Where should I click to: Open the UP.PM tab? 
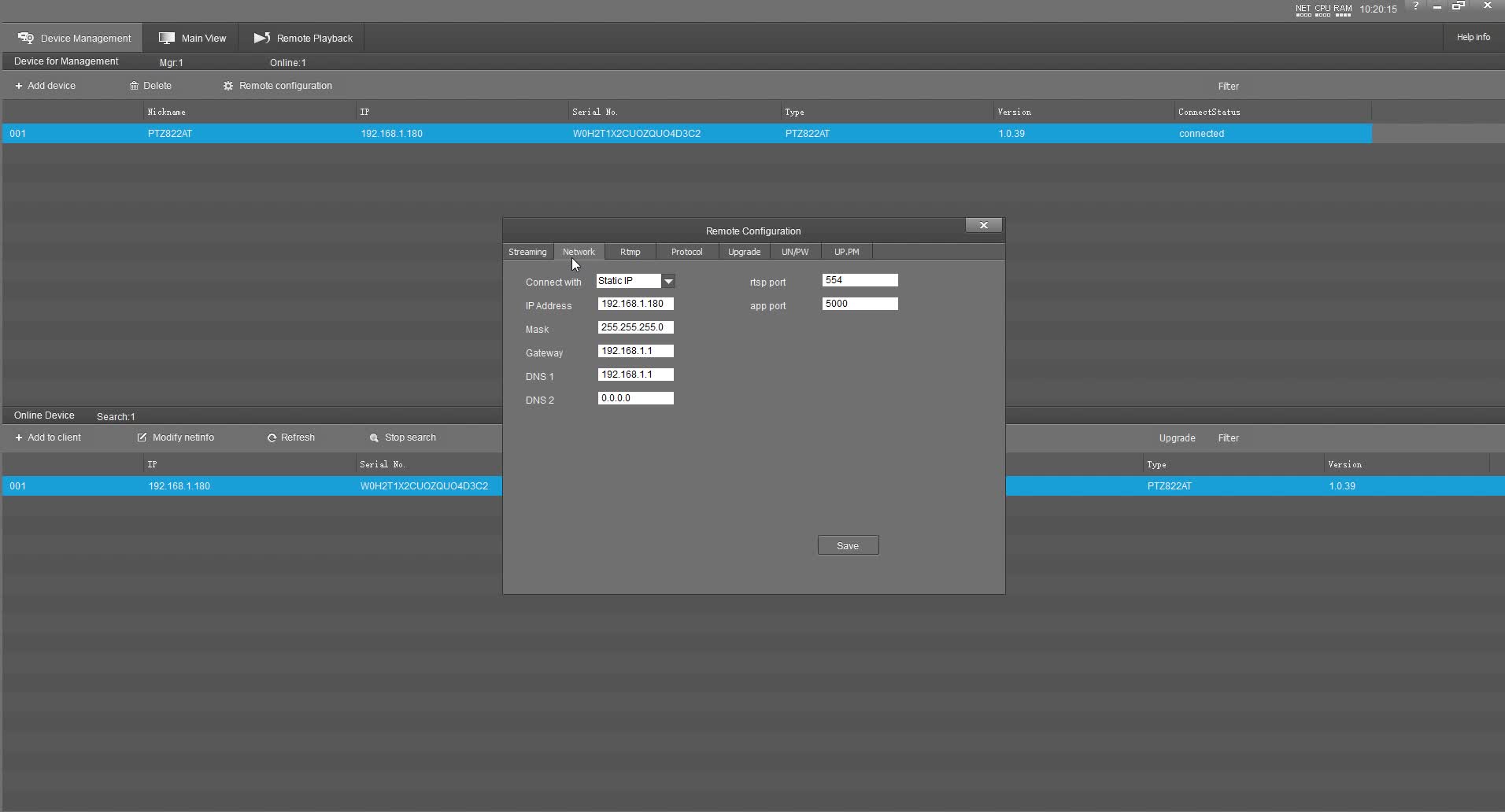(x=846, y=252)
